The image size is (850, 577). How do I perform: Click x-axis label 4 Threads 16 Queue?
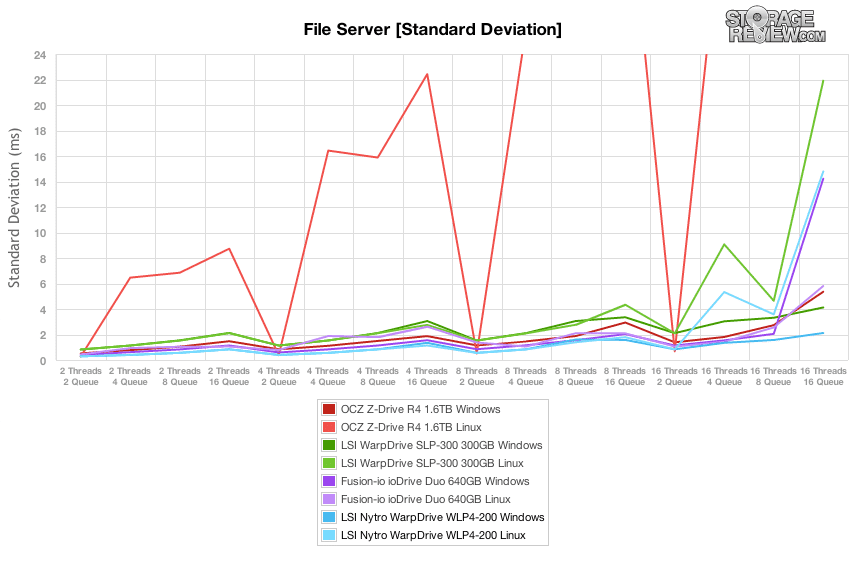click(x=427, y=376)
